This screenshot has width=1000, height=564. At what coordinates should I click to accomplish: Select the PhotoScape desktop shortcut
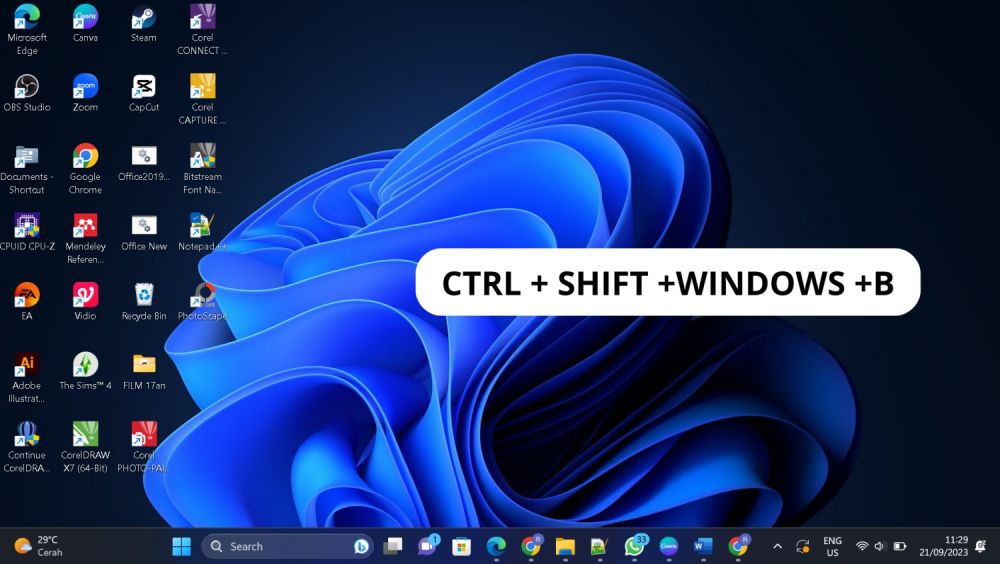tap(202, 302)
